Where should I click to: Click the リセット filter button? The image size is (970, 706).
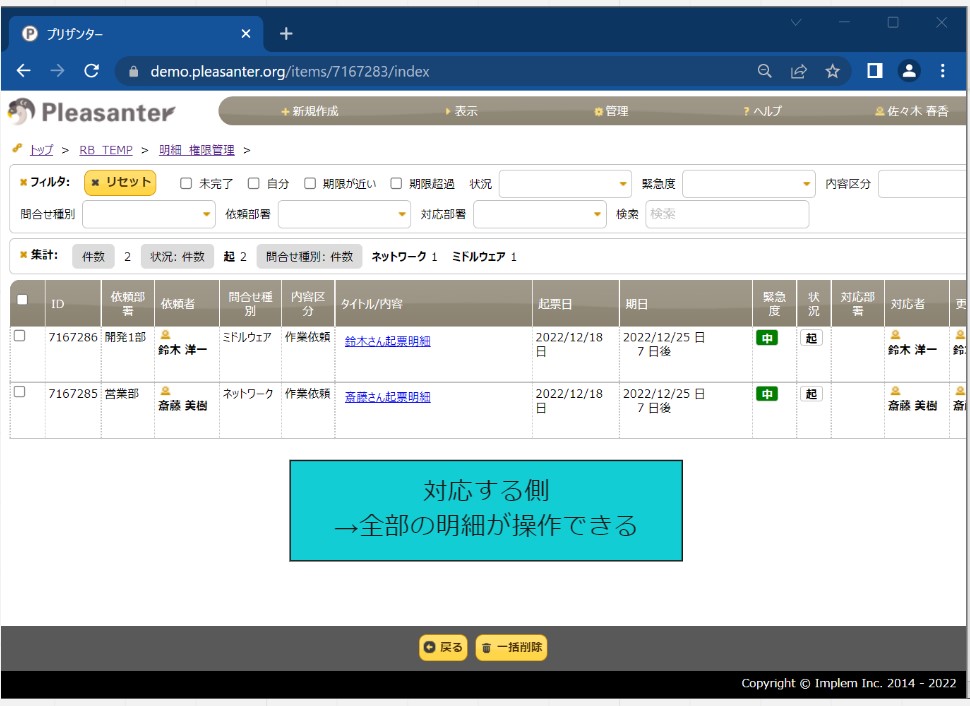(x=120, y=183)
